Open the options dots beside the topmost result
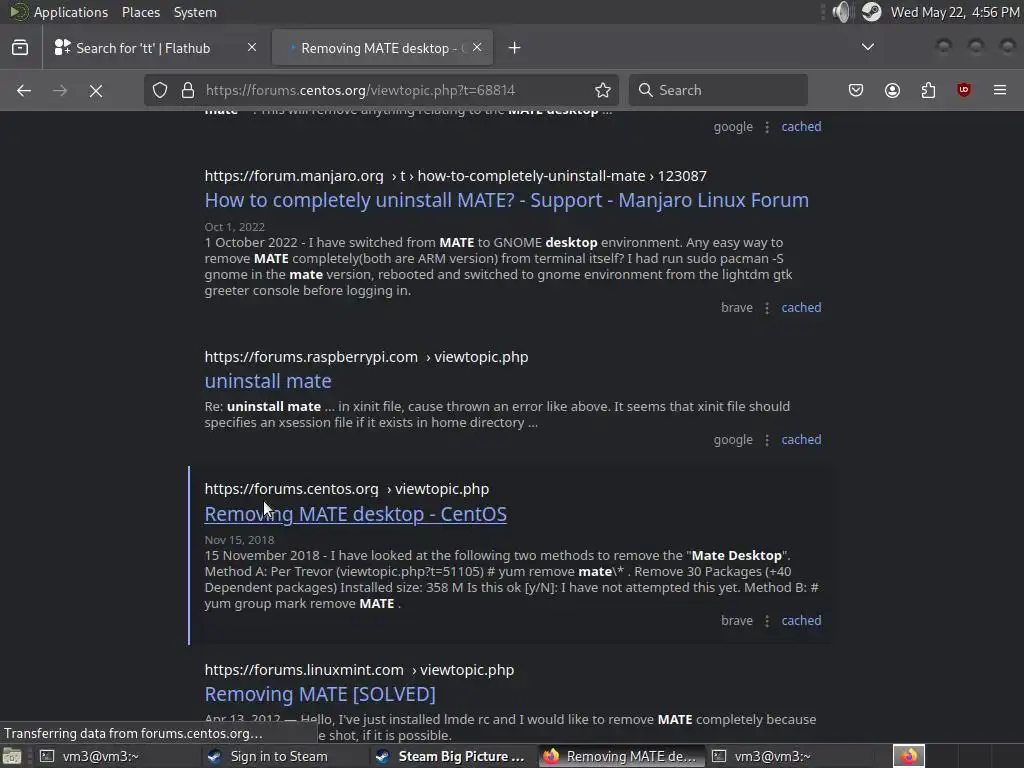Viewport: 1024px width, 768px height. click(x=767, y=127)
